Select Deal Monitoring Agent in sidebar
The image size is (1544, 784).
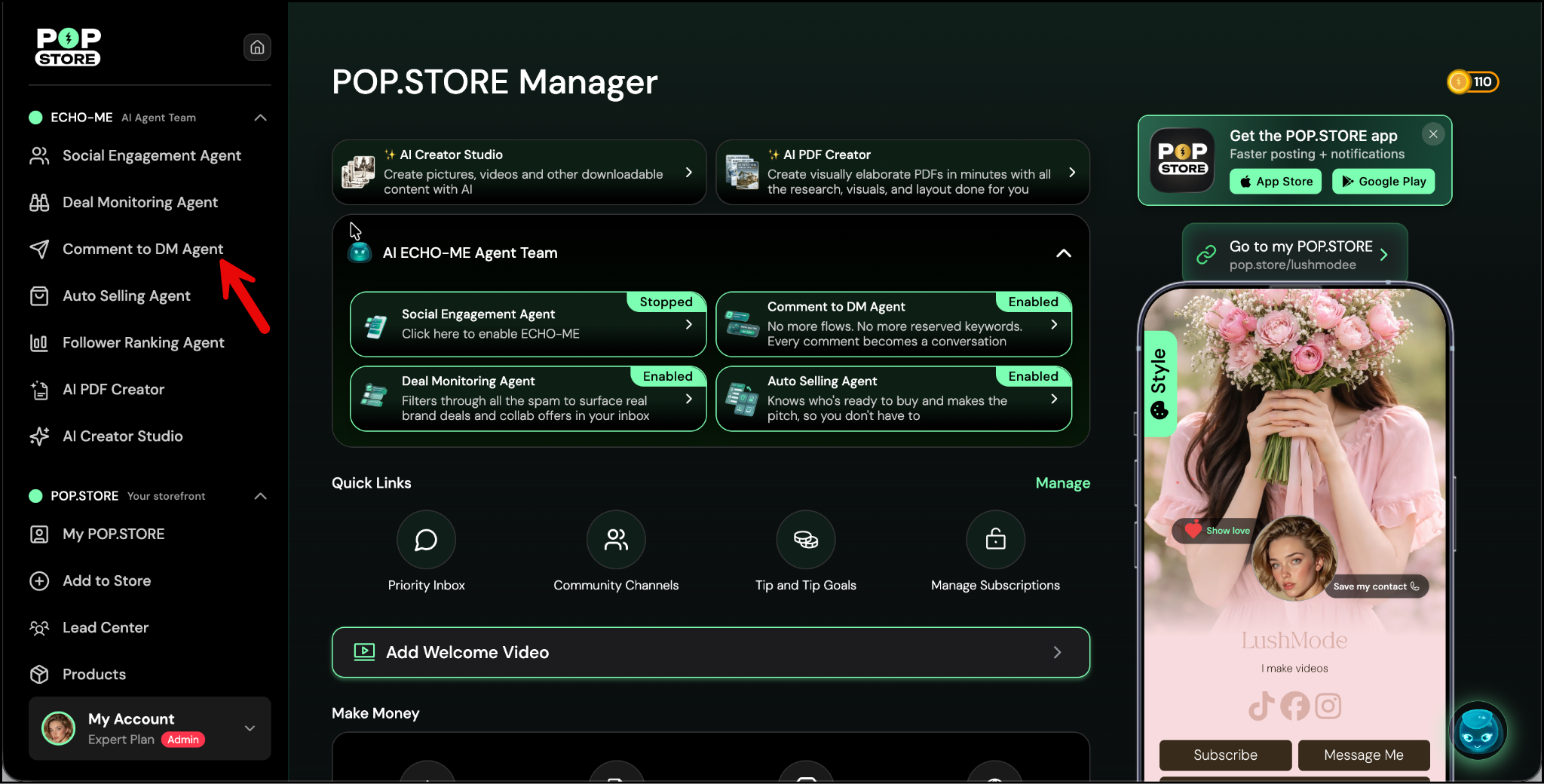point(140,202)
